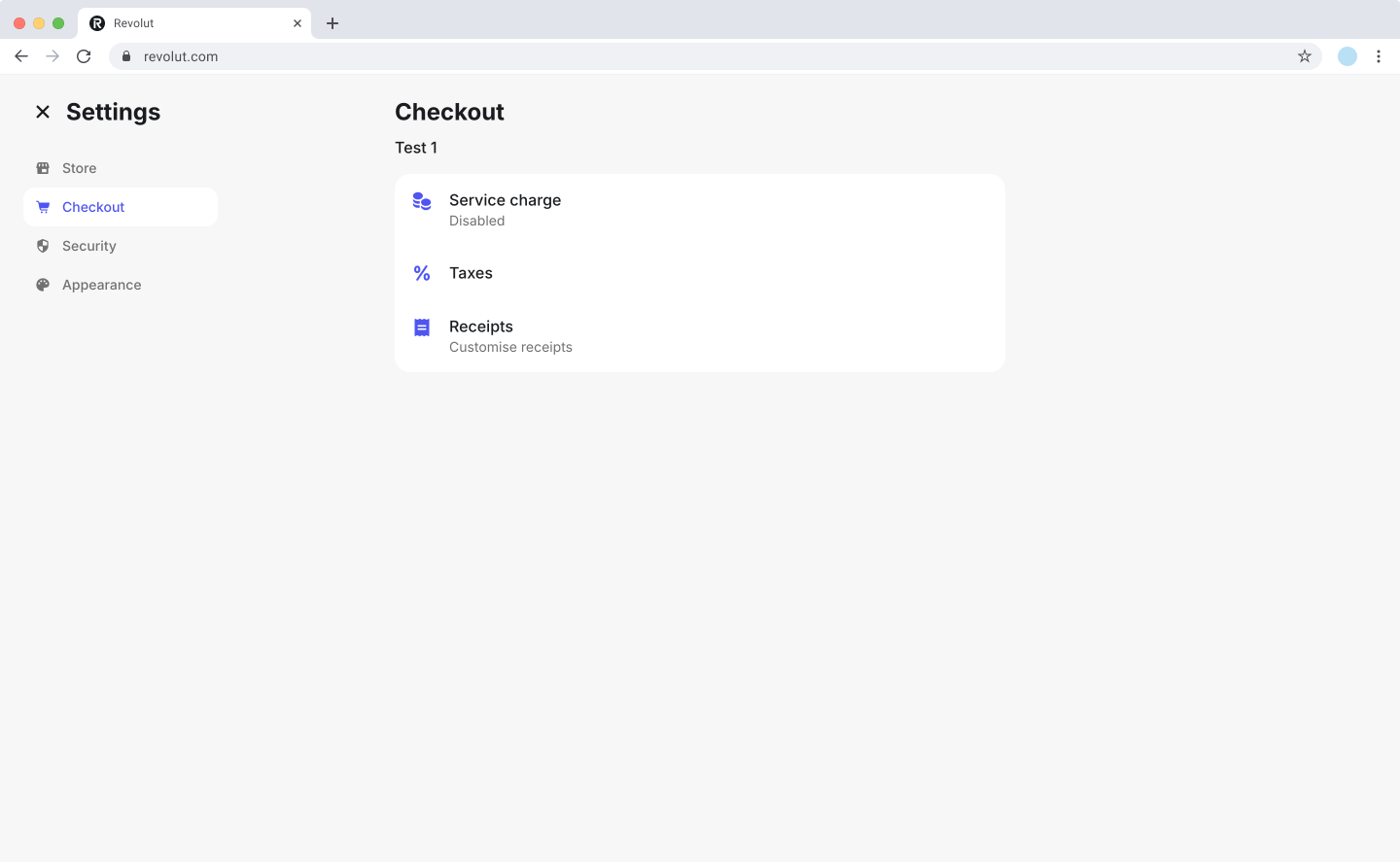Click the Security shield icon
1400x862 pixels.
[x=43, y=246]
